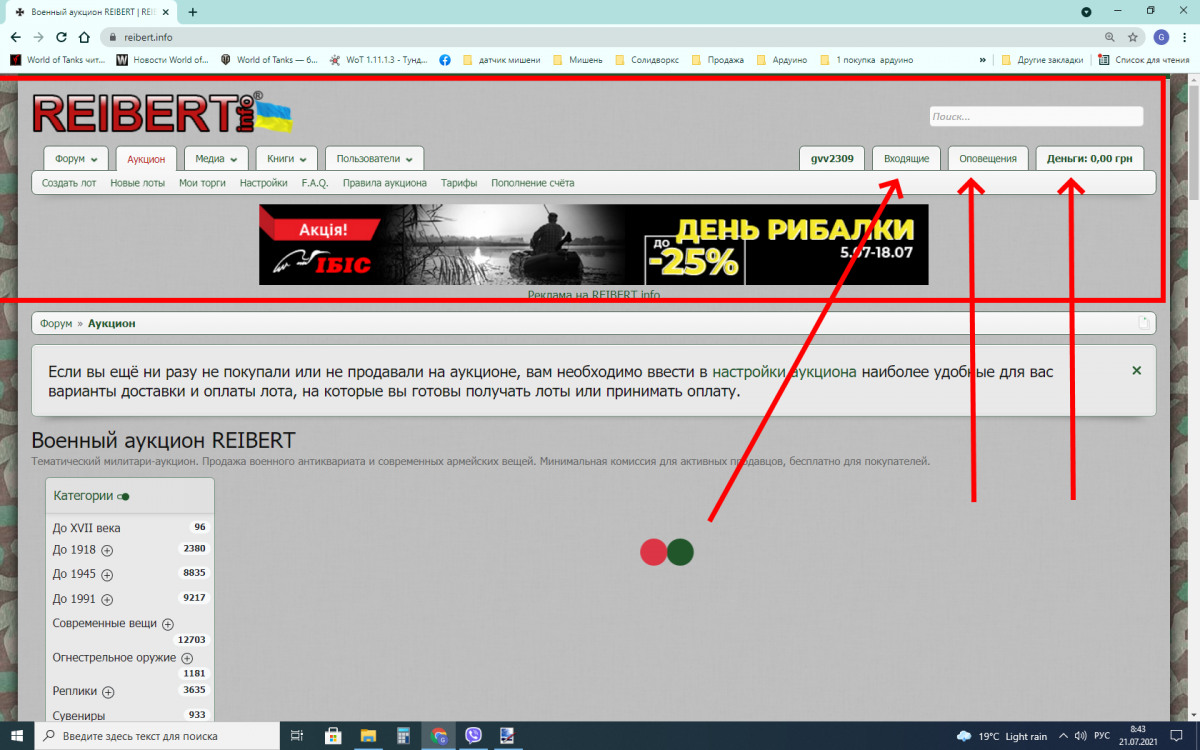Screen dimensions: 1200x750
Task: Toggle the Категории panel switch
Action: pyautogui.click(x=123, y=496)
